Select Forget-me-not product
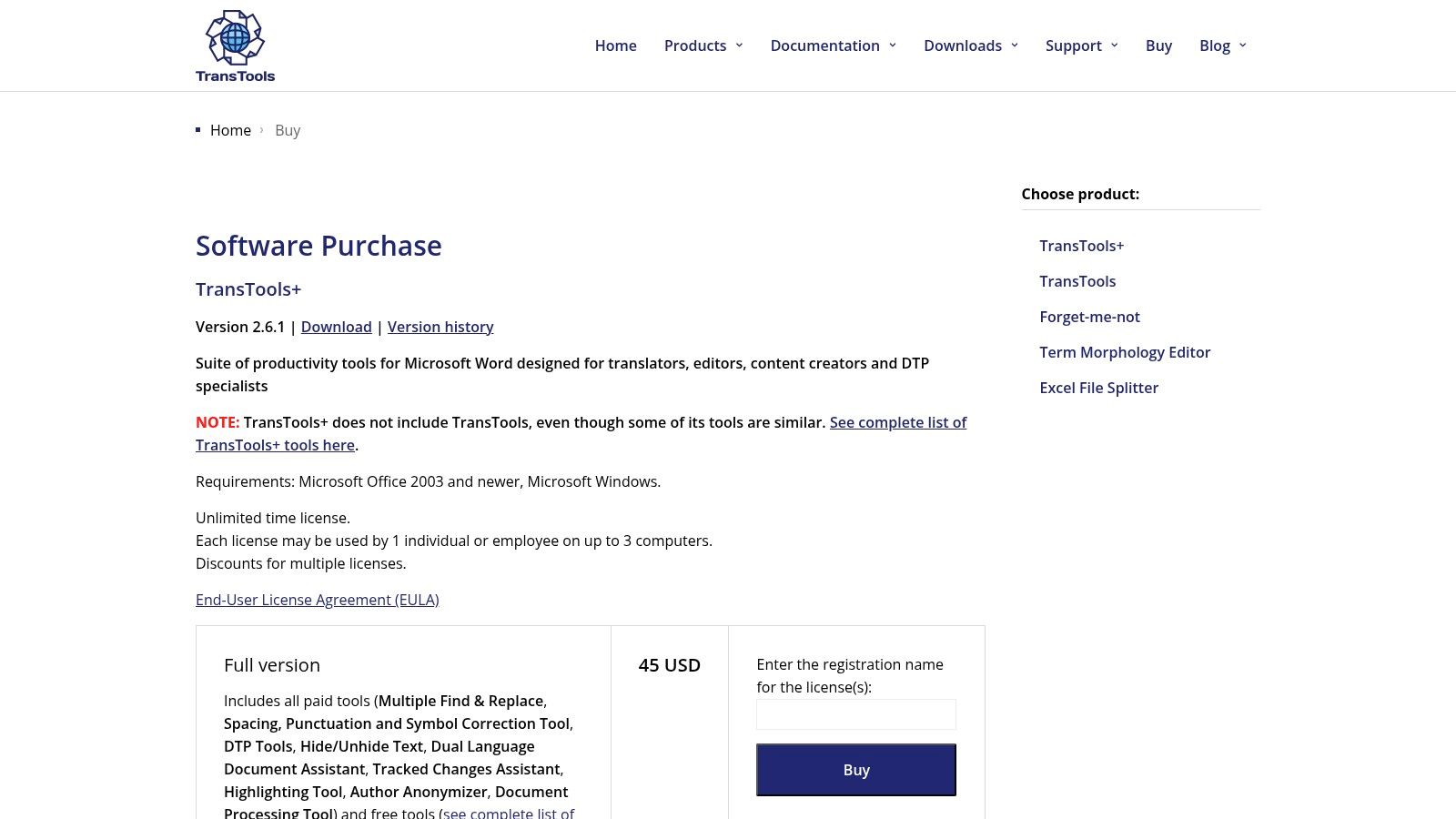The height and width of the screenshot is (819, 1456). [x=1089, y=317]
